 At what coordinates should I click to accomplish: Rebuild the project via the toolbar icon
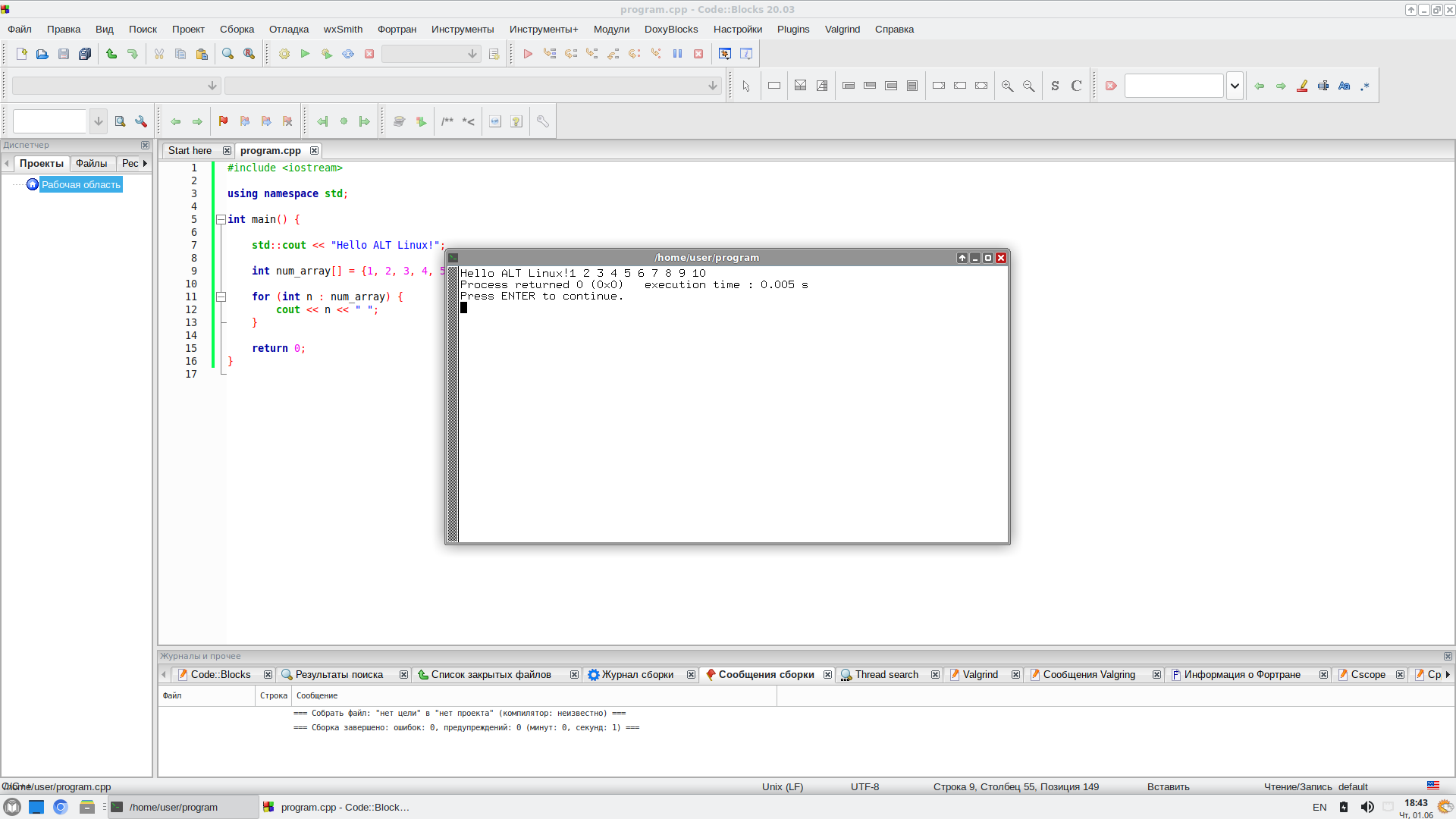pos(348,54)
